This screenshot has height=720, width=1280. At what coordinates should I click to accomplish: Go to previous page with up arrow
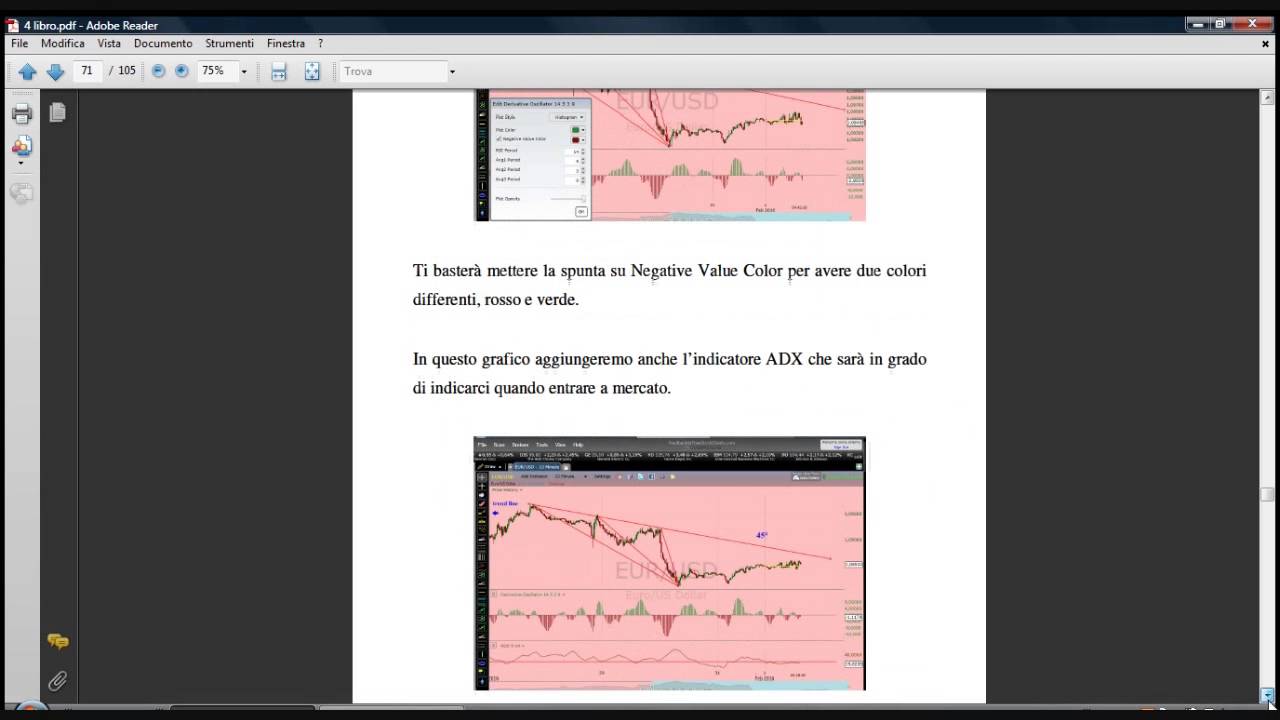click(x=27, y=71)
